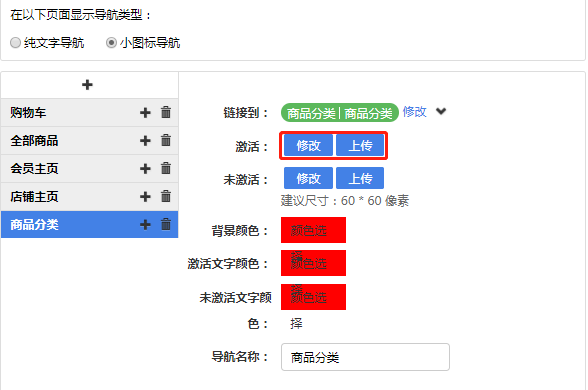Click the 修改 link beside 链接到
This screenshot has height=390, width=588.
coord(414,112)
